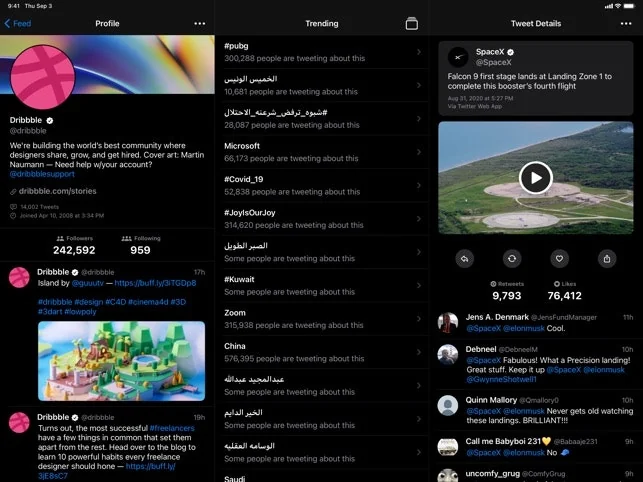The height and width of the screenshot is (482, 643).
Task: Go back to Feed
Action: pyautogui.click(x=18, y=23)
